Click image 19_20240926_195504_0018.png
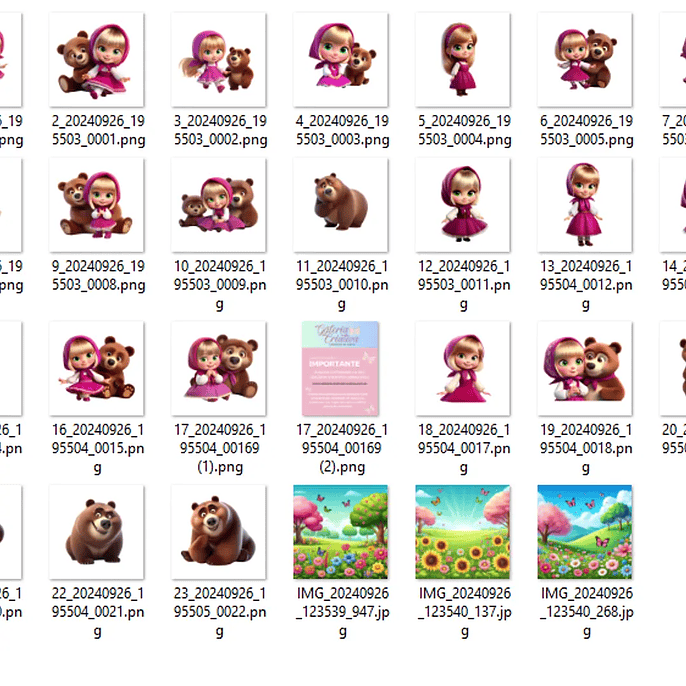686x686 pixels. click(x=584, y=368)
